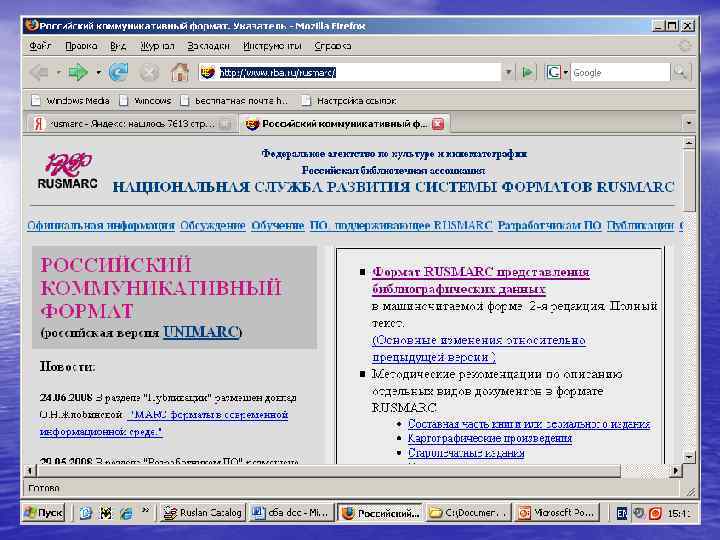Click the Google search engine icon

click(x=553, y=72)
